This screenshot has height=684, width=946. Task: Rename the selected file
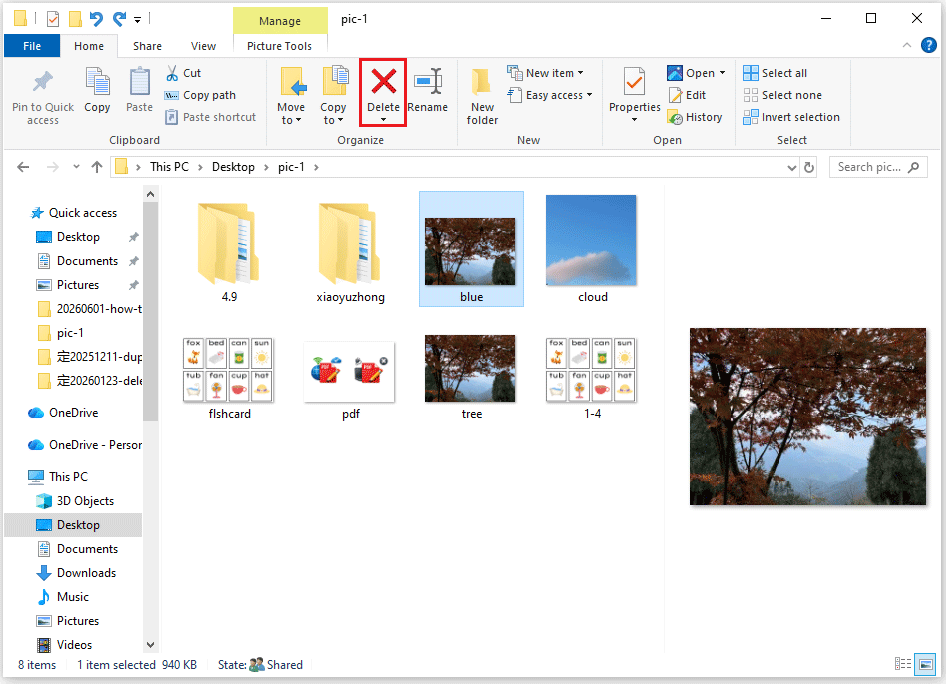428,90
